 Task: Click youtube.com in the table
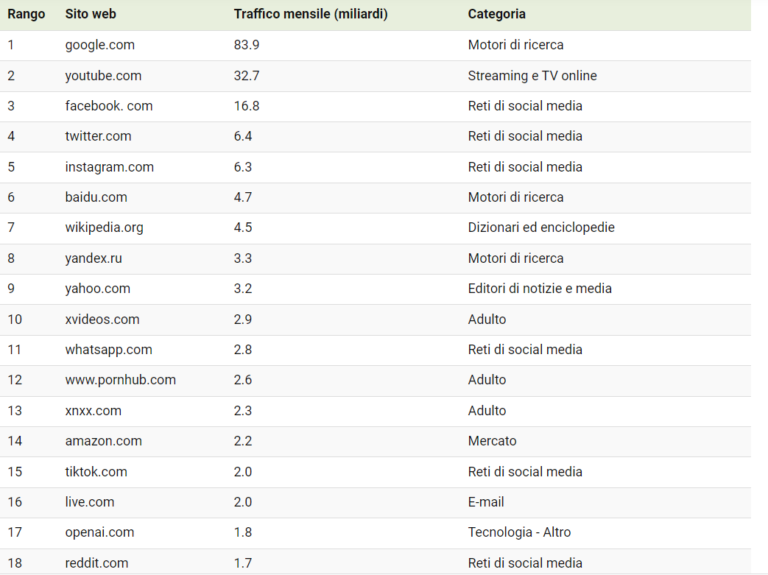click(103, 75)
